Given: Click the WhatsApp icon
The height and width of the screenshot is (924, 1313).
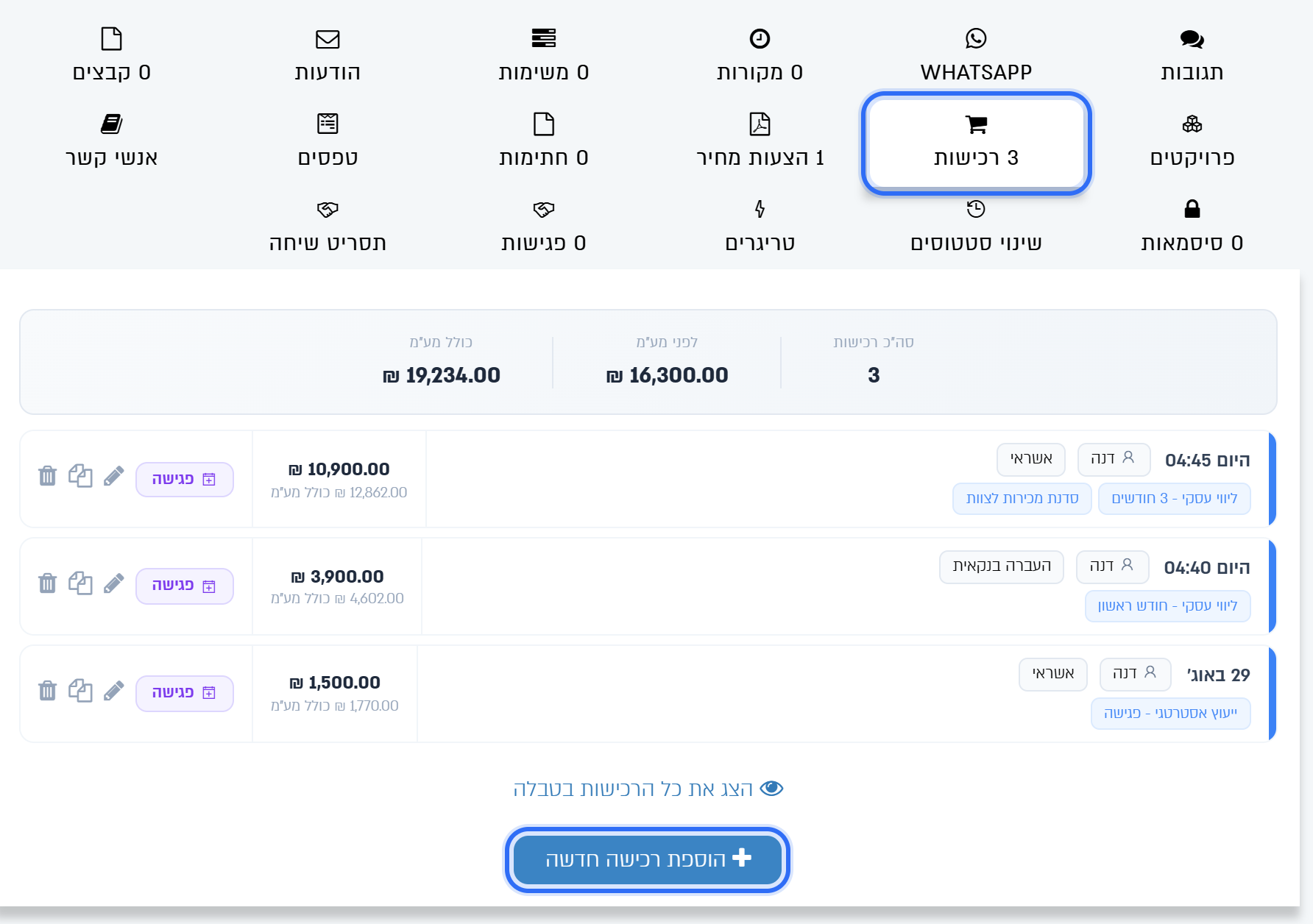Looking at the screenshot, I should pyautogui.click(x=976, y=38).
